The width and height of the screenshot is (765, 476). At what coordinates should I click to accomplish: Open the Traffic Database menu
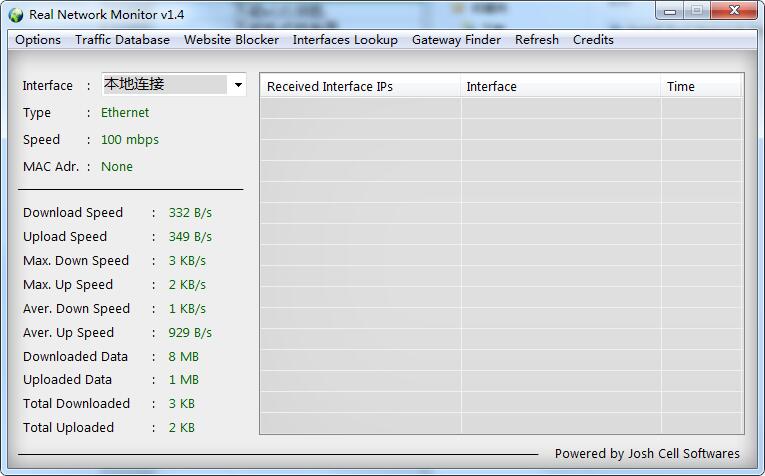(122, 40)
